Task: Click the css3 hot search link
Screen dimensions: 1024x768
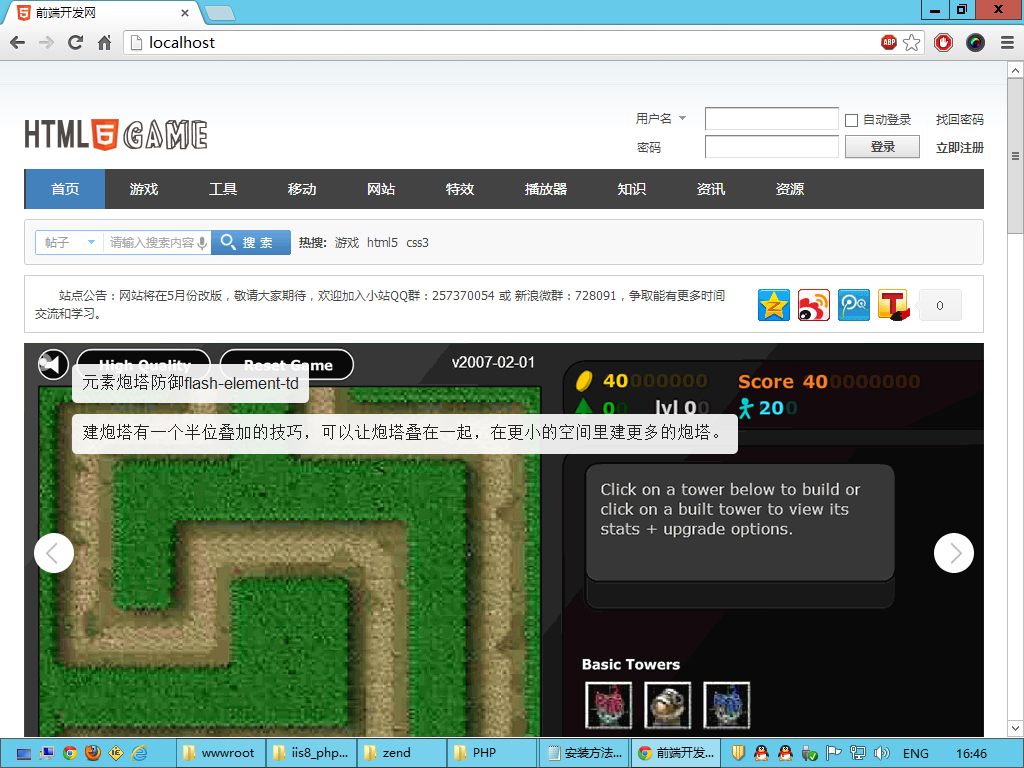Action: pos(417,243)
